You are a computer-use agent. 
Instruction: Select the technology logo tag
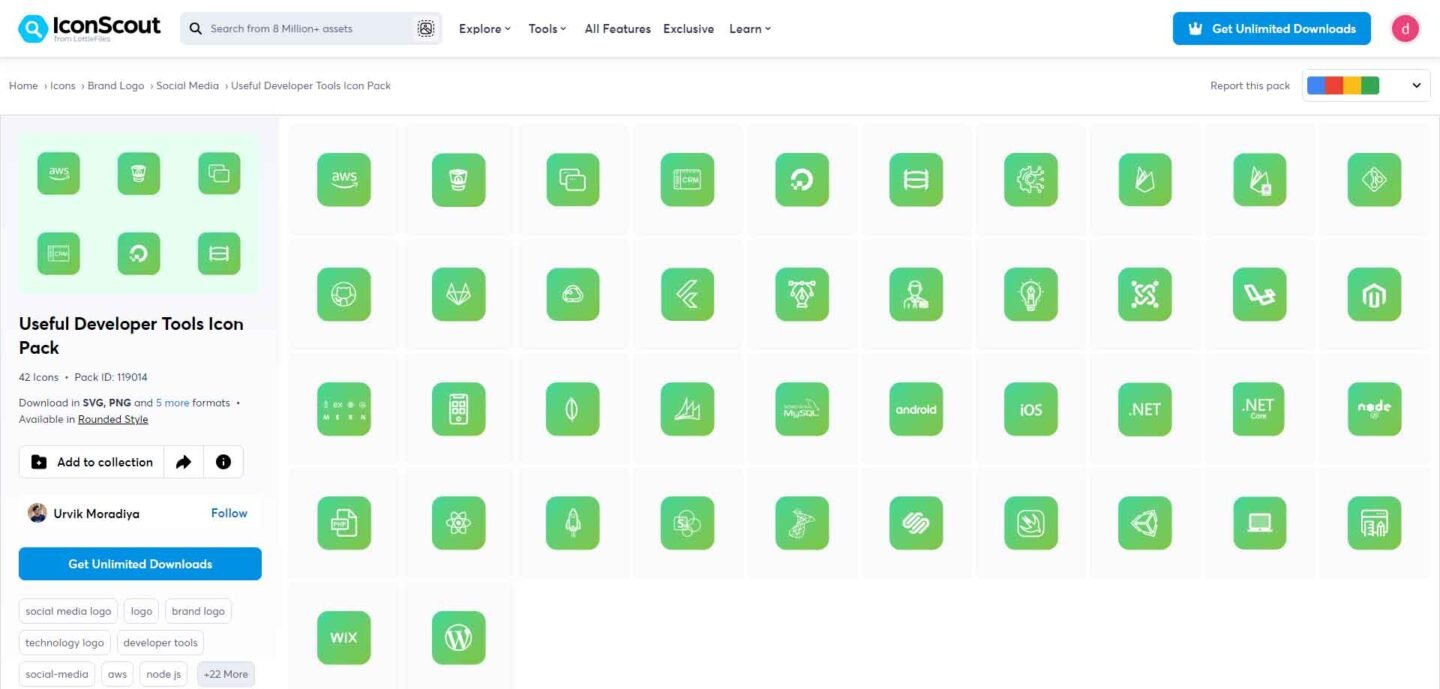tap(65, 643)
